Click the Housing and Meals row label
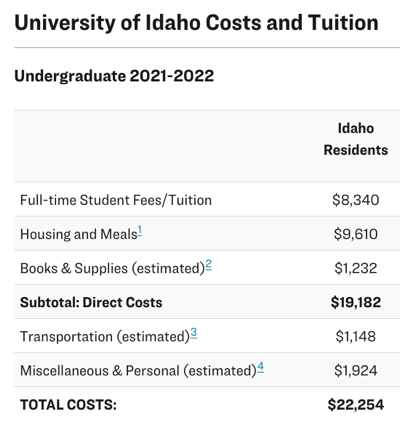 coord(79,234)
